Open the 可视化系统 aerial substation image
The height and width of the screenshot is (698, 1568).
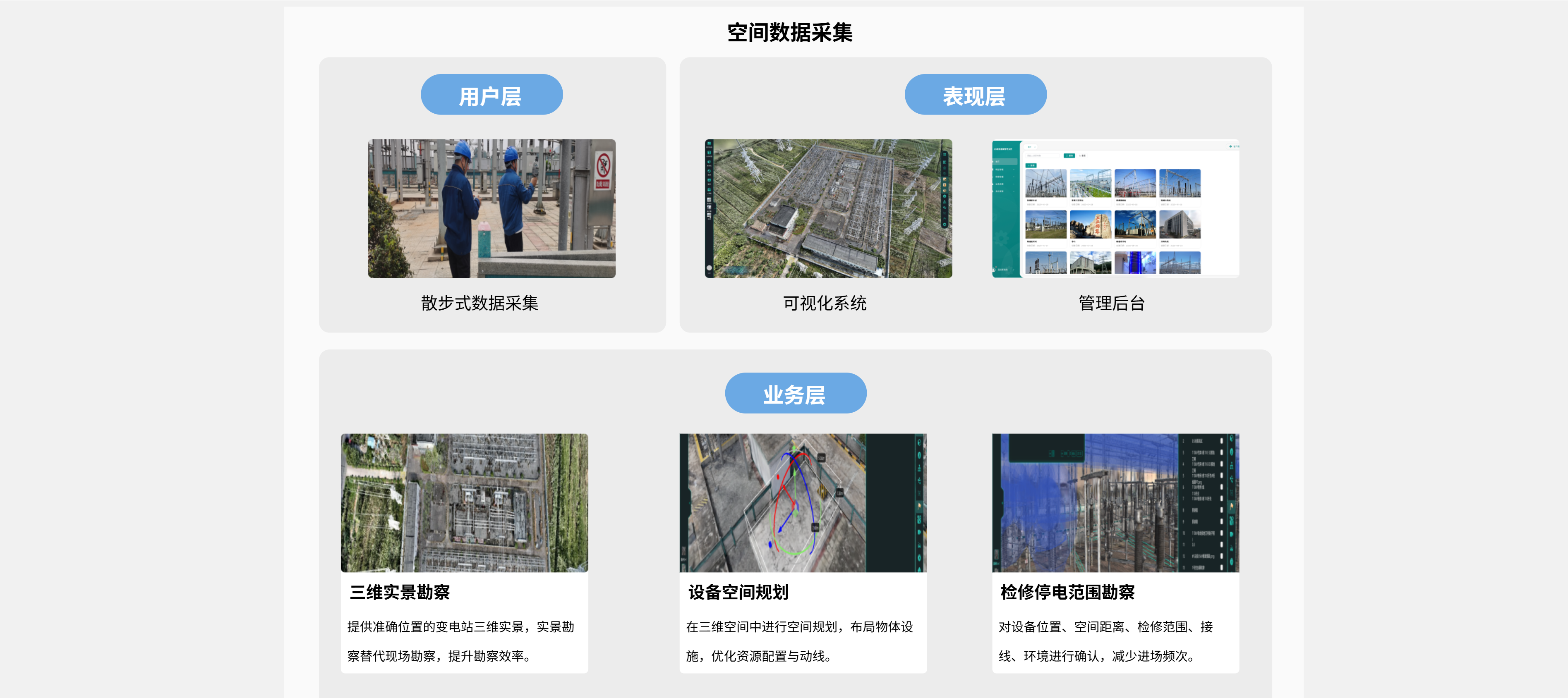828,209
